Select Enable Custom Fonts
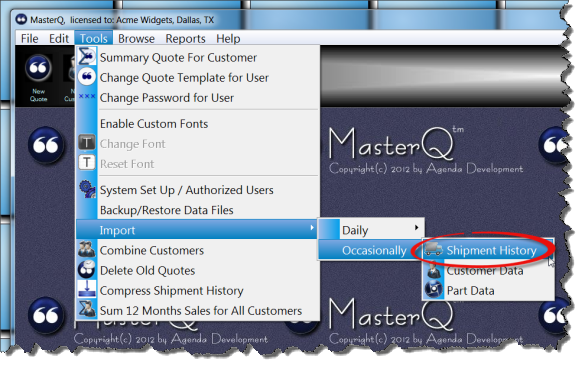The height and width of the screenshot is (368, 585). (x=198, y=124)
